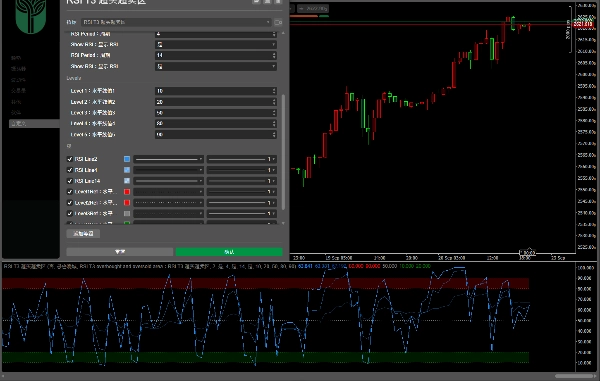600x381 pixels.
Task: Uncheck the checkbox of the gray level line
Action: (x=70, y=213)
